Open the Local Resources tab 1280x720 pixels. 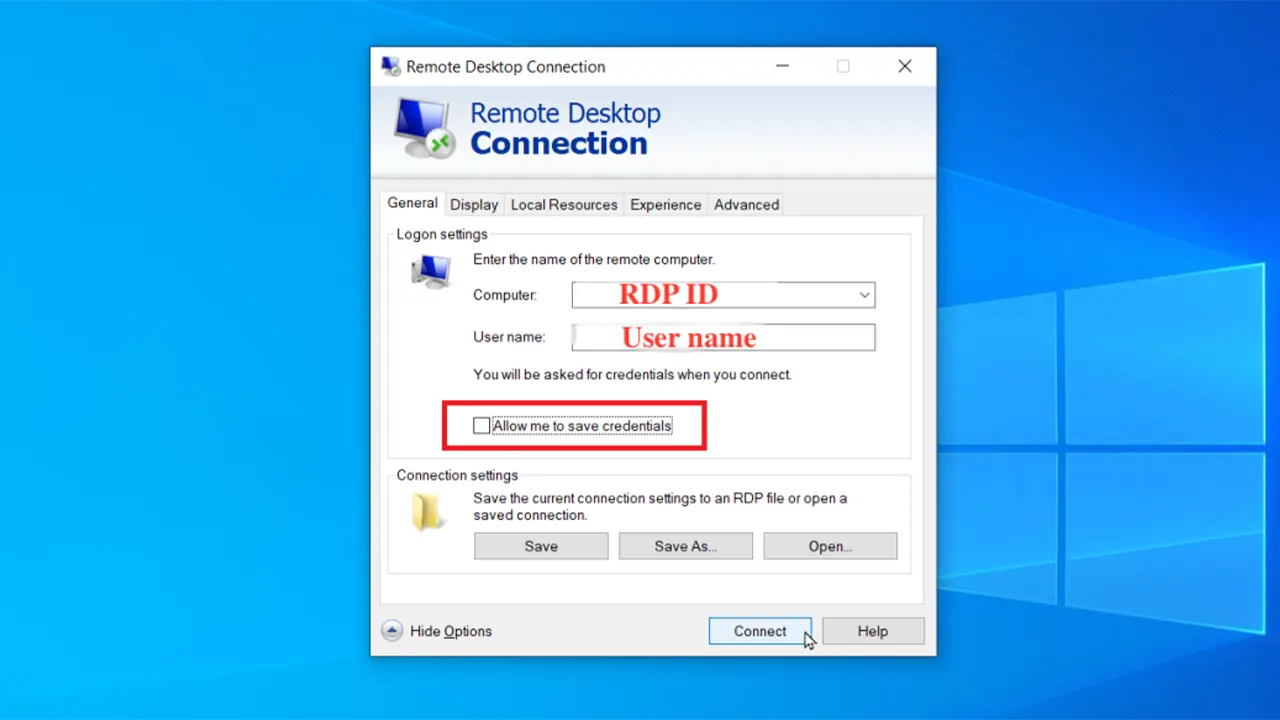click(x=564, y=205)
